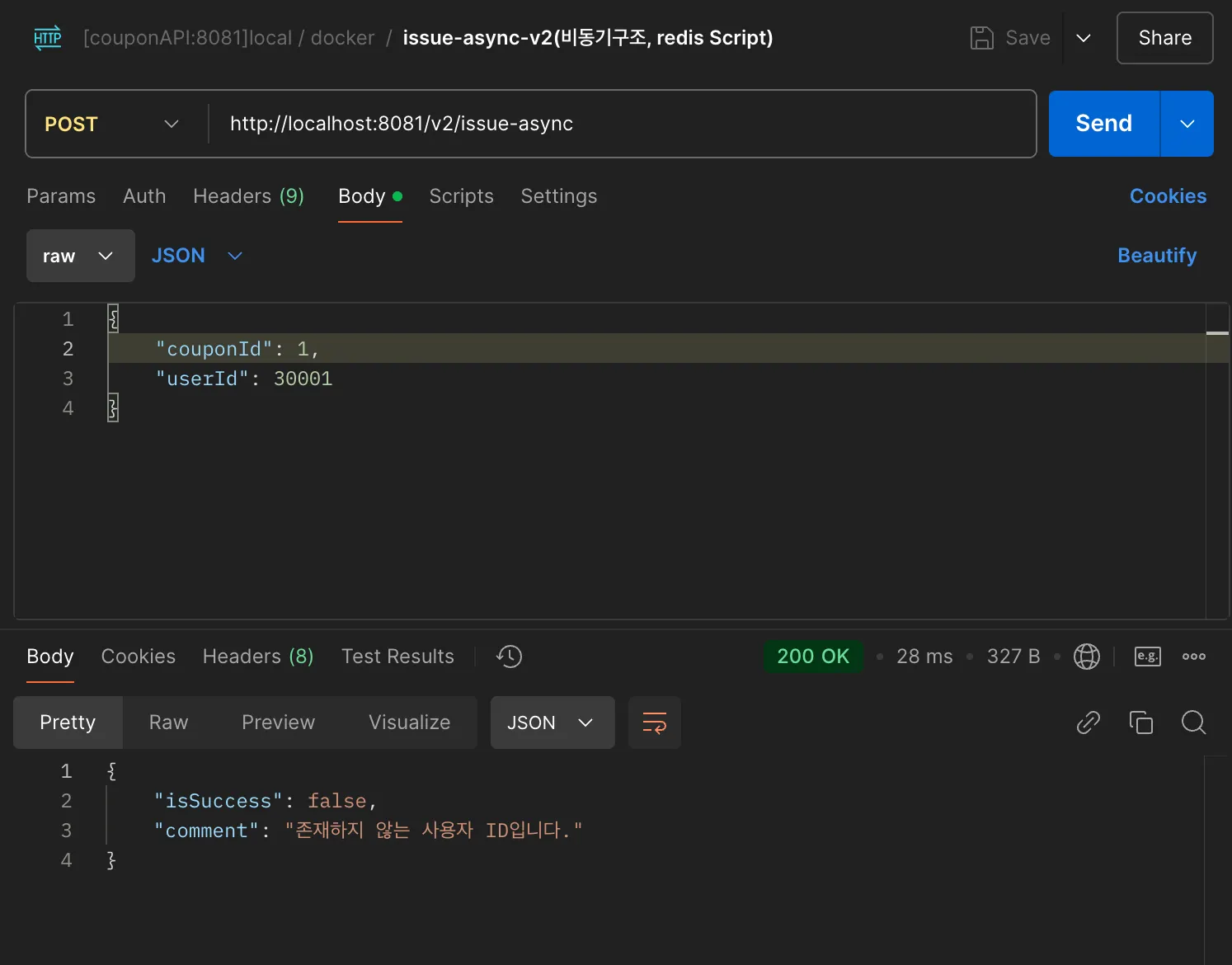1232x965 pixels.
Task: Switch to the Scripts tab
Action: point(461,196)
